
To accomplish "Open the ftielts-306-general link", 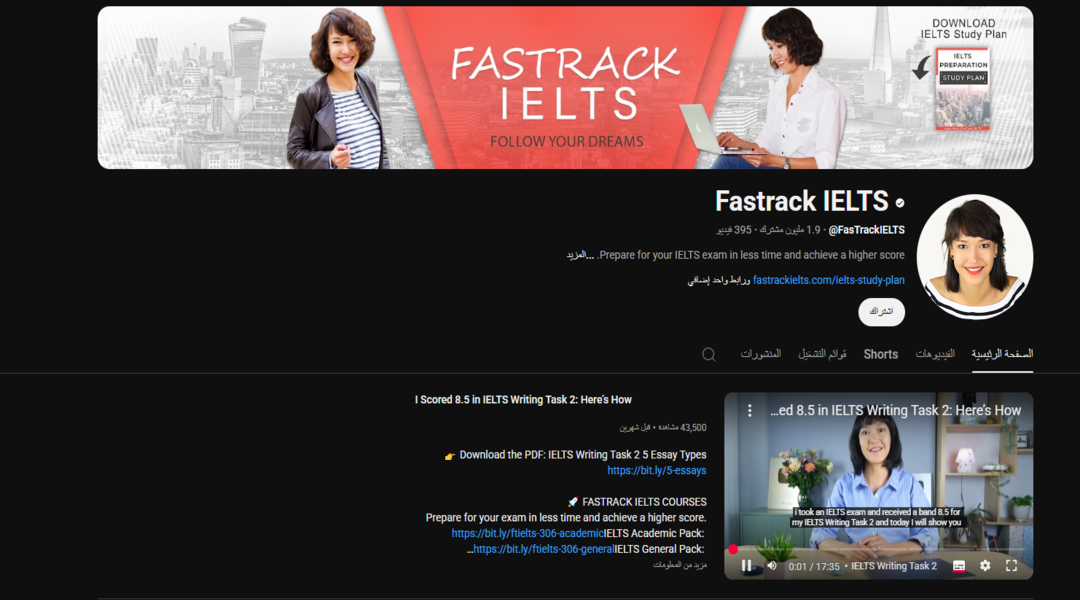I will [x=543, y=549].
